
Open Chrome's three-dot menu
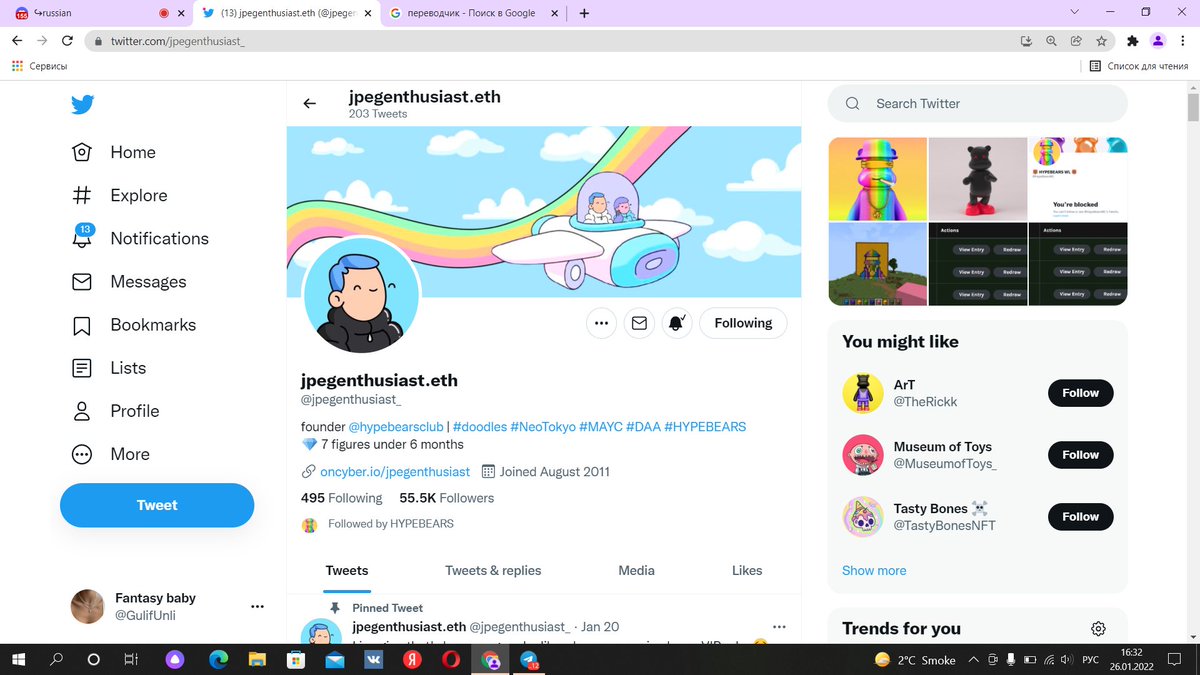tap(1182, 41)
